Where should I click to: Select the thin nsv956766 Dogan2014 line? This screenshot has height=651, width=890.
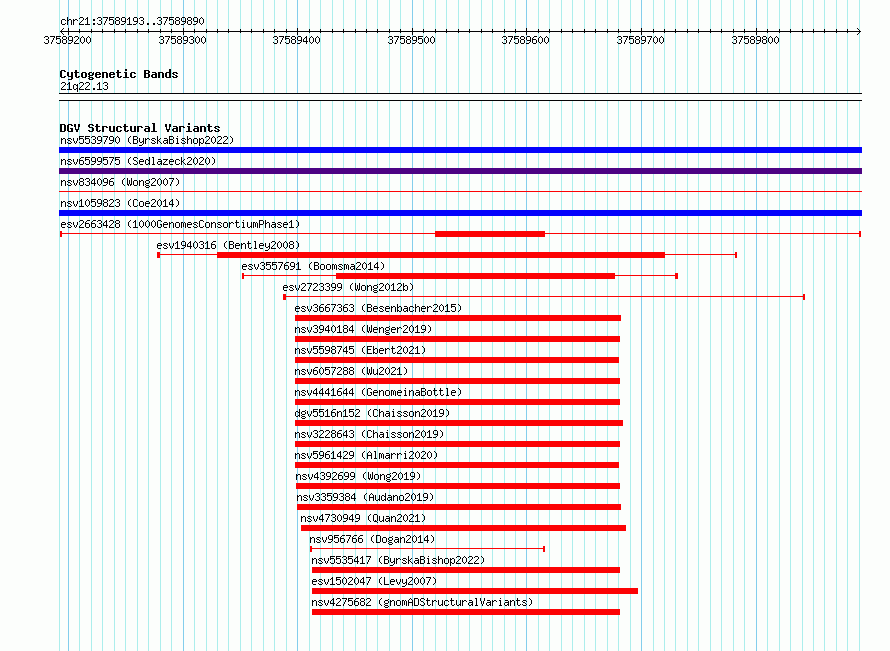[427, 549]
